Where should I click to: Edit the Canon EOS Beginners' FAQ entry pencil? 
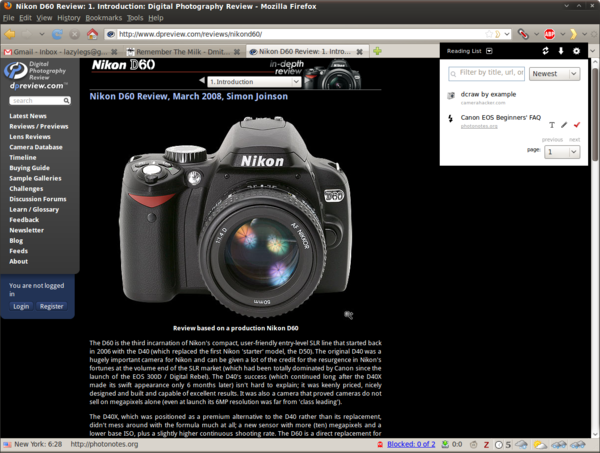[564, 125]
